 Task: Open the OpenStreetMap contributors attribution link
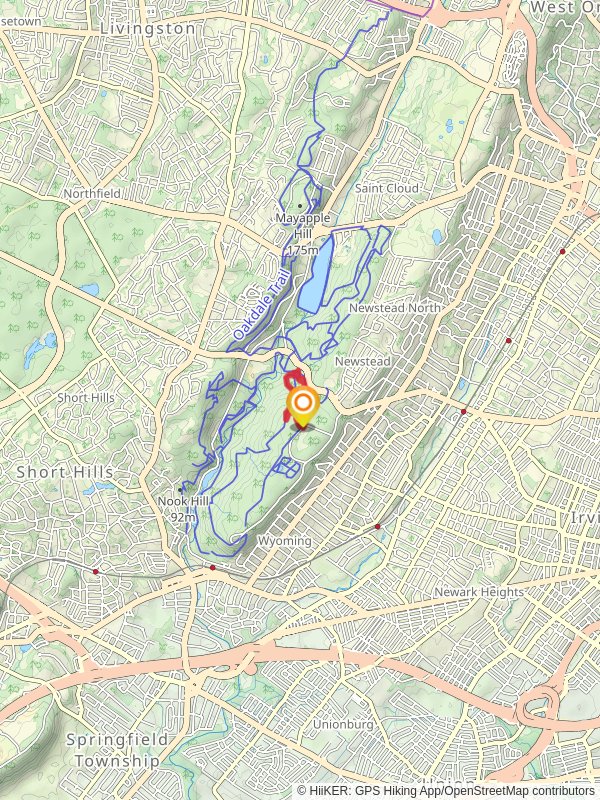(517, 791)
